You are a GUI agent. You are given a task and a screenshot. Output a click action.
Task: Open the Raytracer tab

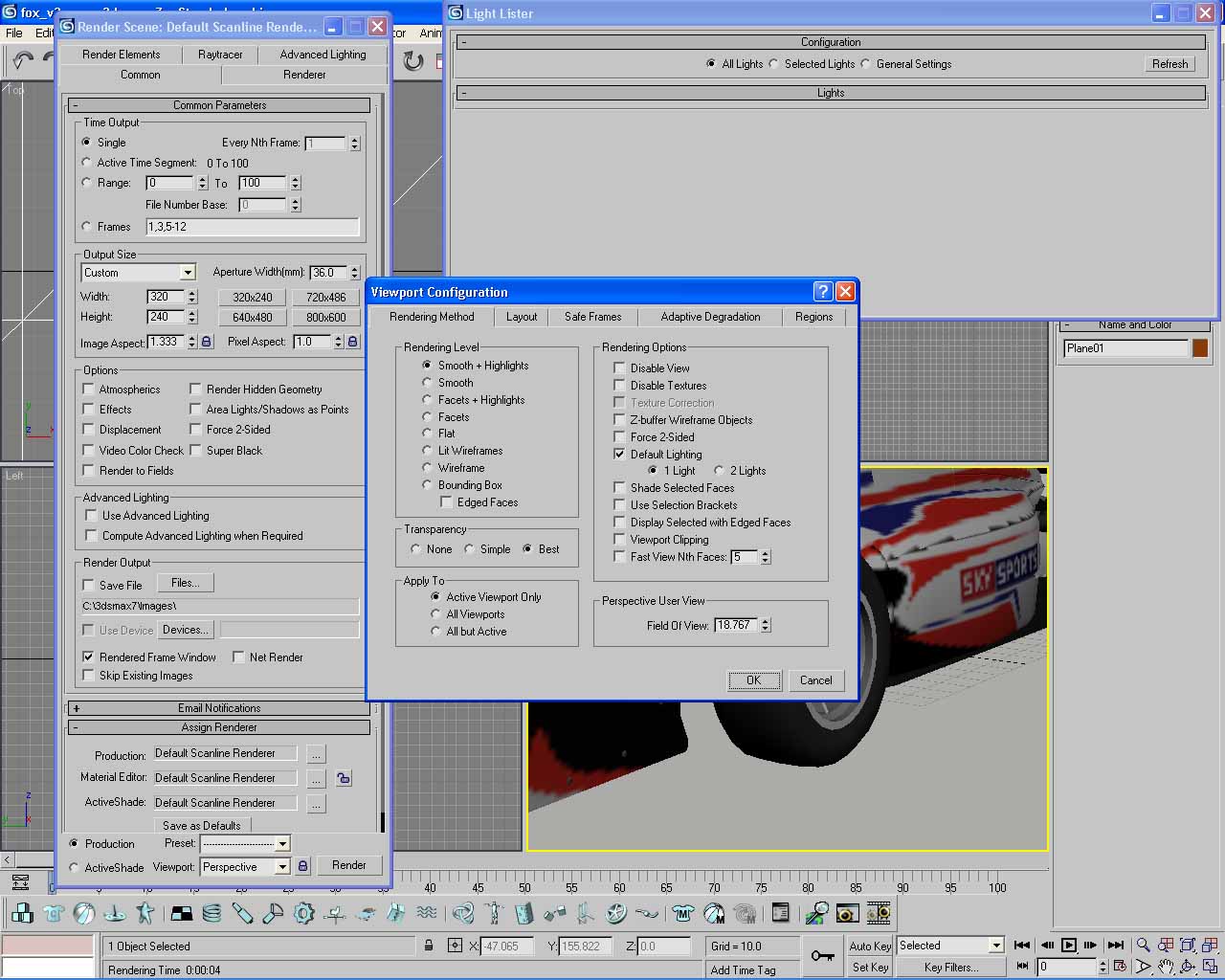[x=220, y=55]
